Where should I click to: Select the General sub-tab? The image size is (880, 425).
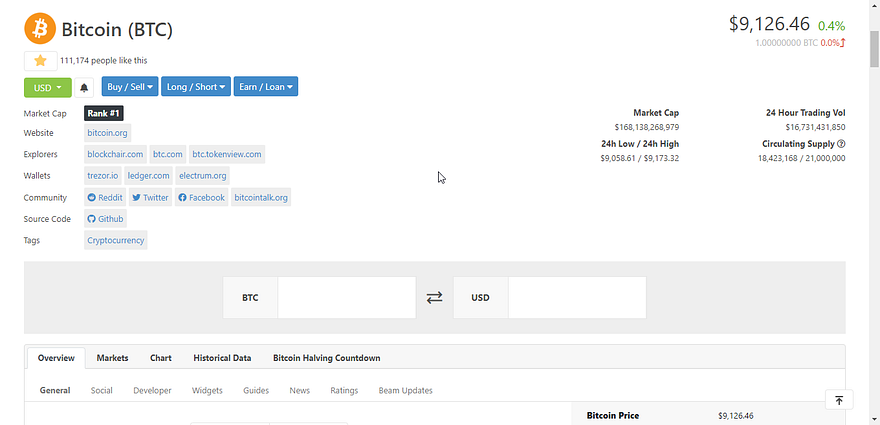[x=55, y=390]
